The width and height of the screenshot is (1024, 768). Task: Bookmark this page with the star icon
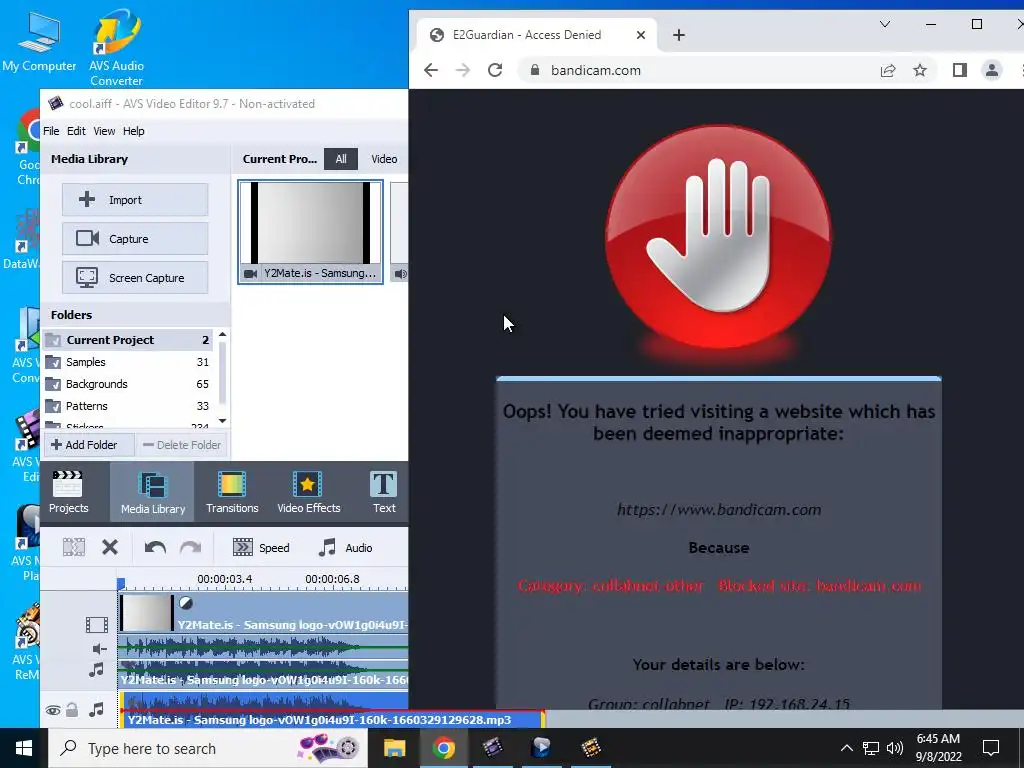tap(920, 70)
